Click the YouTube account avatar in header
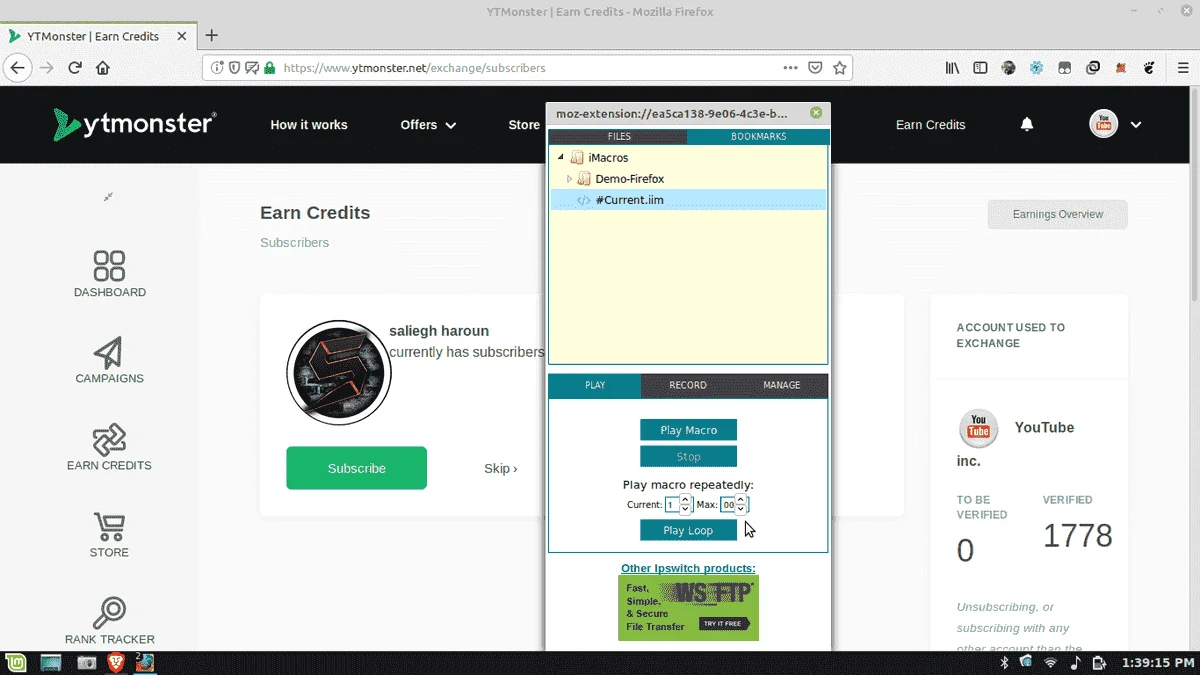The height and width of the screenshot is (675, 1200). 1103,124
